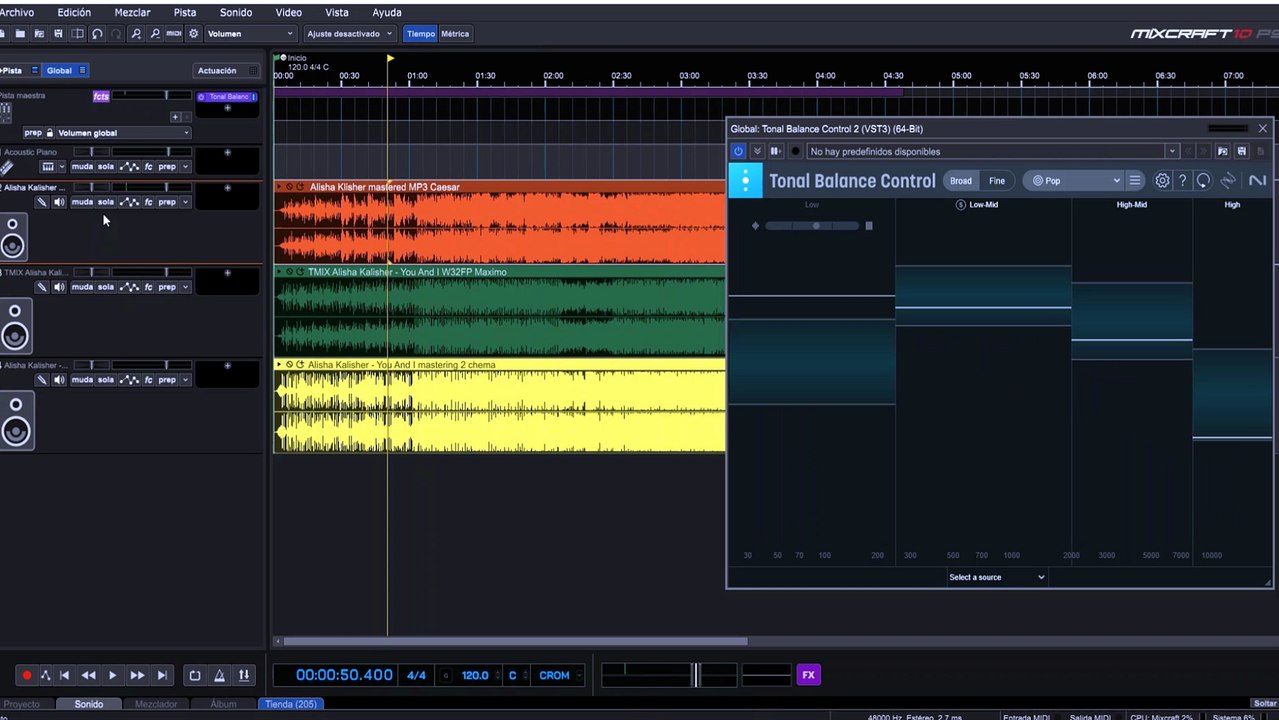Open the Ayuda menu
1279x720 pixels.
pyautogui.click(x=387, y=13)
